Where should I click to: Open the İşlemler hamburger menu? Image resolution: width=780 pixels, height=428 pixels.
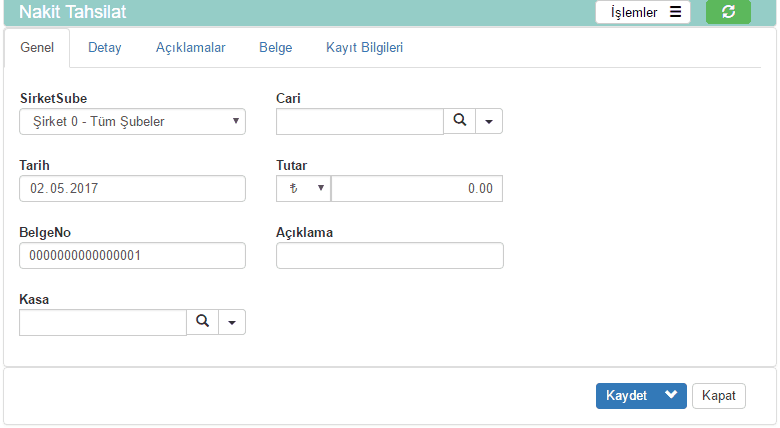(x=644, y=12)
